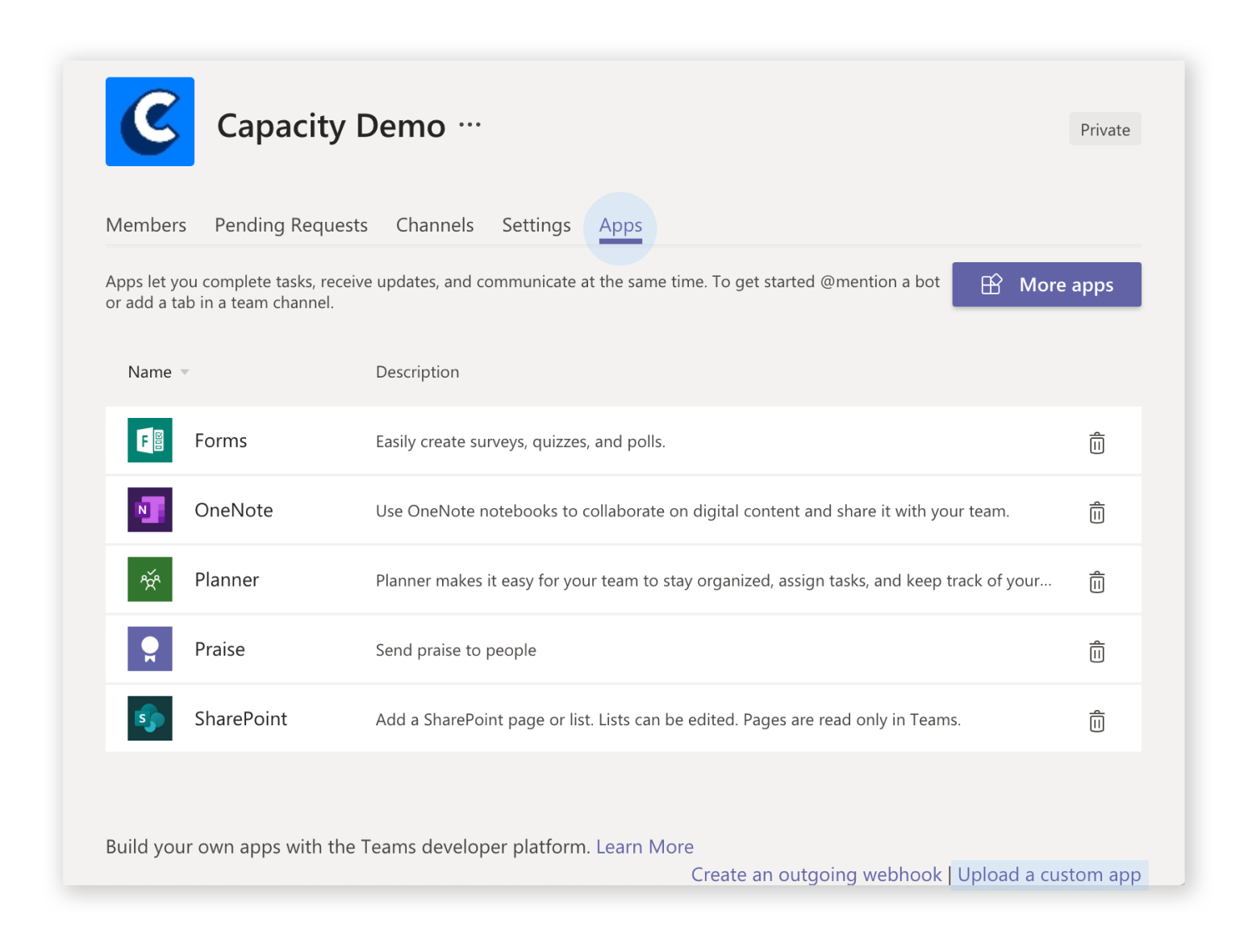Click 'Send praise to people' description
The width and height of the screenshot is (1252, 952).
tap(456, 650)
